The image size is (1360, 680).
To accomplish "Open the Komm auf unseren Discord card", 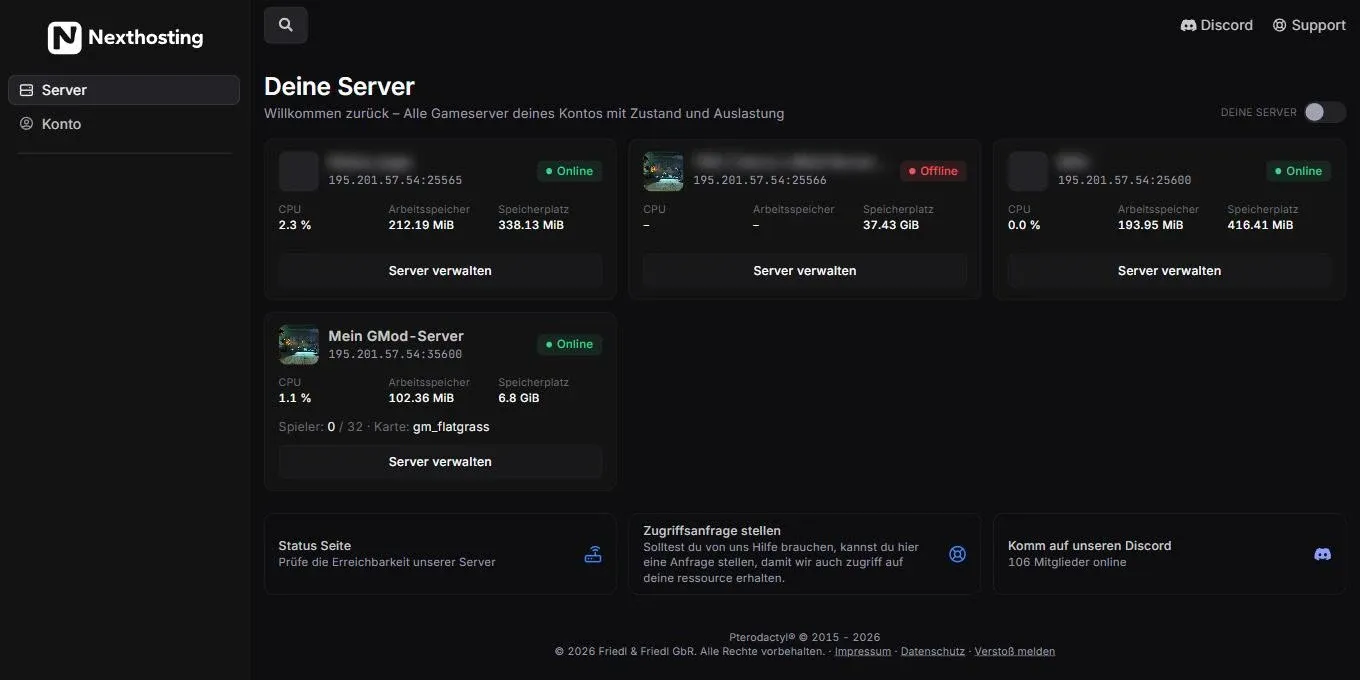I will point(1169,554).
